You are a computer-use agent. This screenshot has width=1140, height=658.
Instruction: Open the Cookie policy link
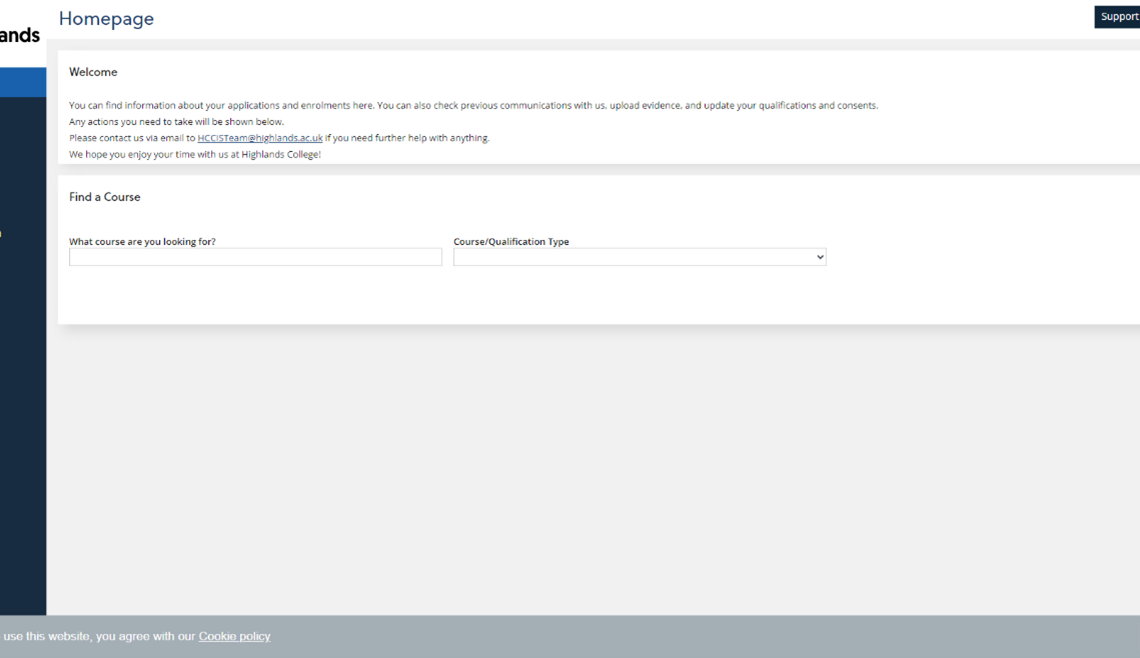coord(234,636)
